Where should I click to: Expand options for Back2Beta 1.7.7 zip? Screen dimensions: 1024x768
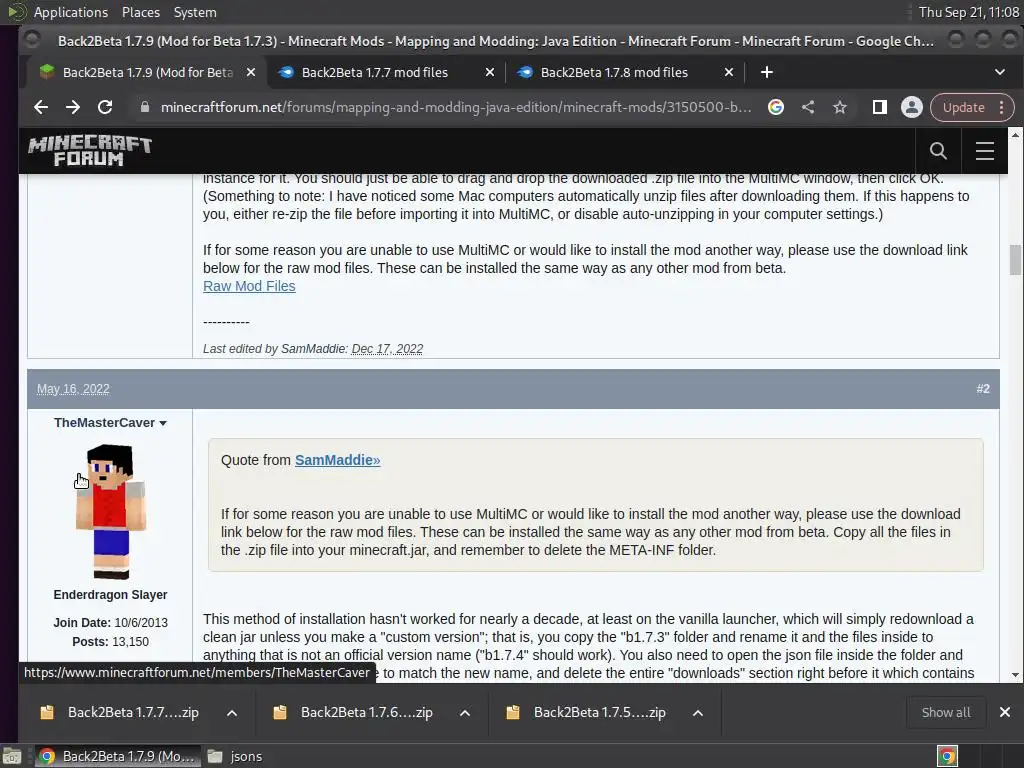pyautogui.click(x=232, y=712)
